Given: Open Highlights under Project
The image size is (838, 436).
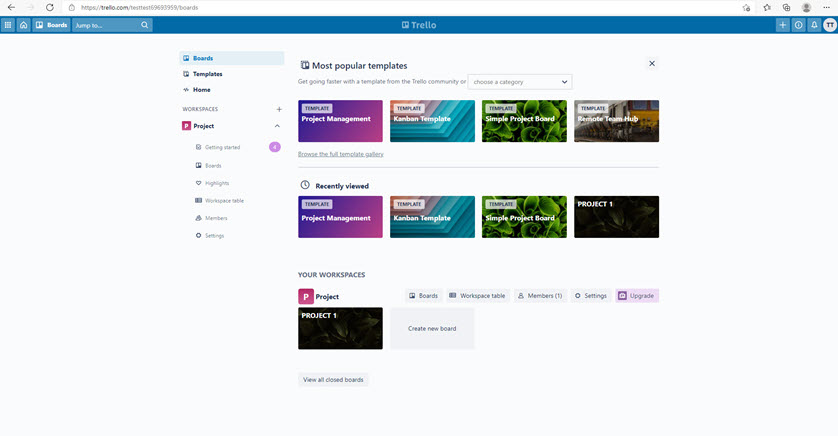Looking at the screenshot, I should tap(217, 183).
